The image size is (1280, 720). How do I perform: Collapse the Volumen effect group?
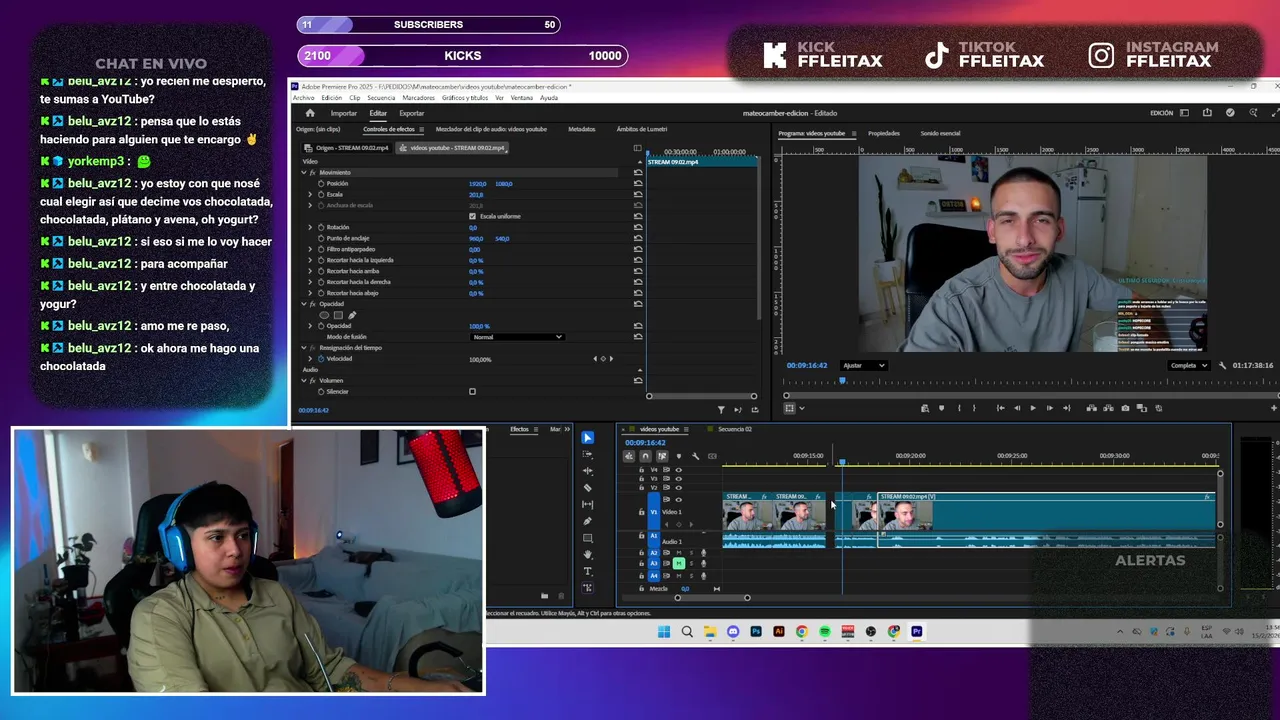pyautogui.click(x=304, y=380)
